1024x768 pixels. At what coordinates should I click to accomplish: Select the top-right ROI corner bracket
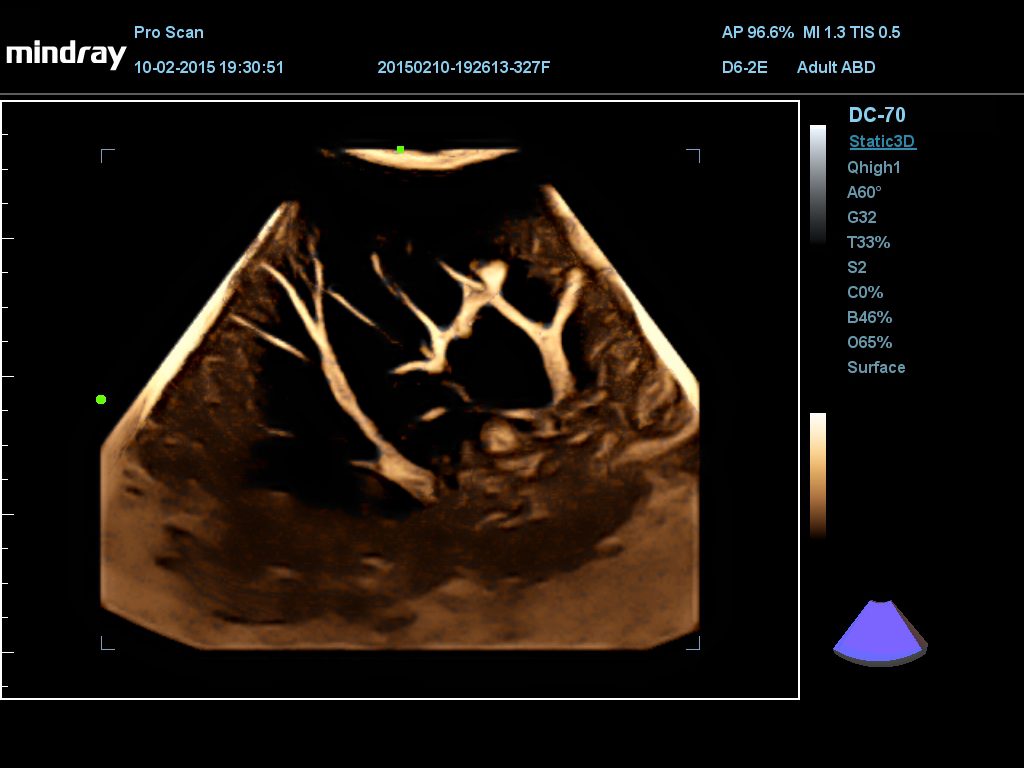click(693, 155)
